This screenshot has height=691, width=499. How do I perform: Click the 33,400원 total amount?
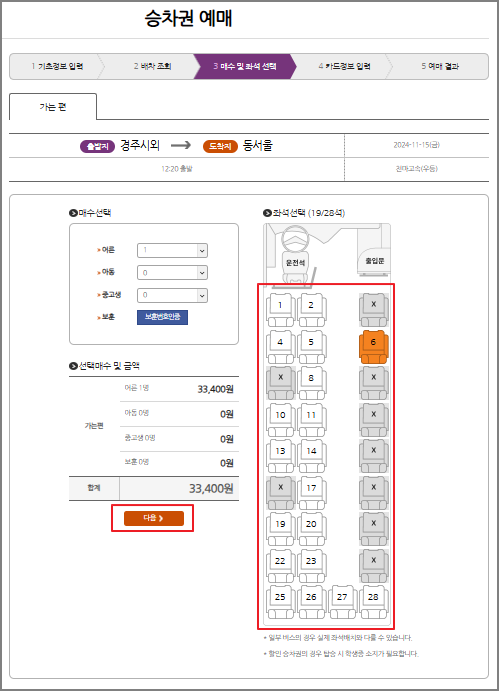[x=211, y=489]
